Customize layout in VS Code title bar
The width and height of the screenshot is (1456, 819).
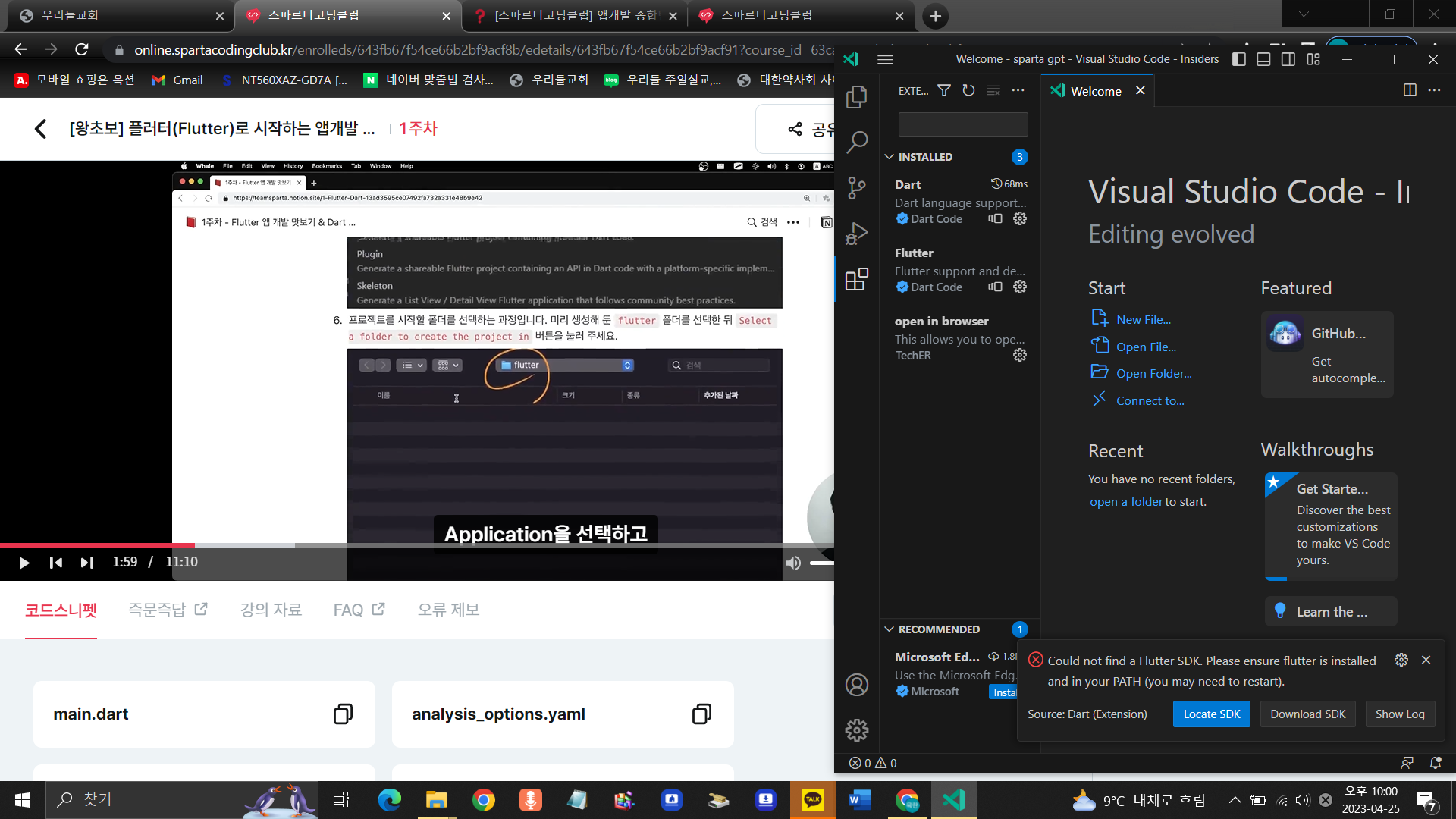(x=1313, y=59)
